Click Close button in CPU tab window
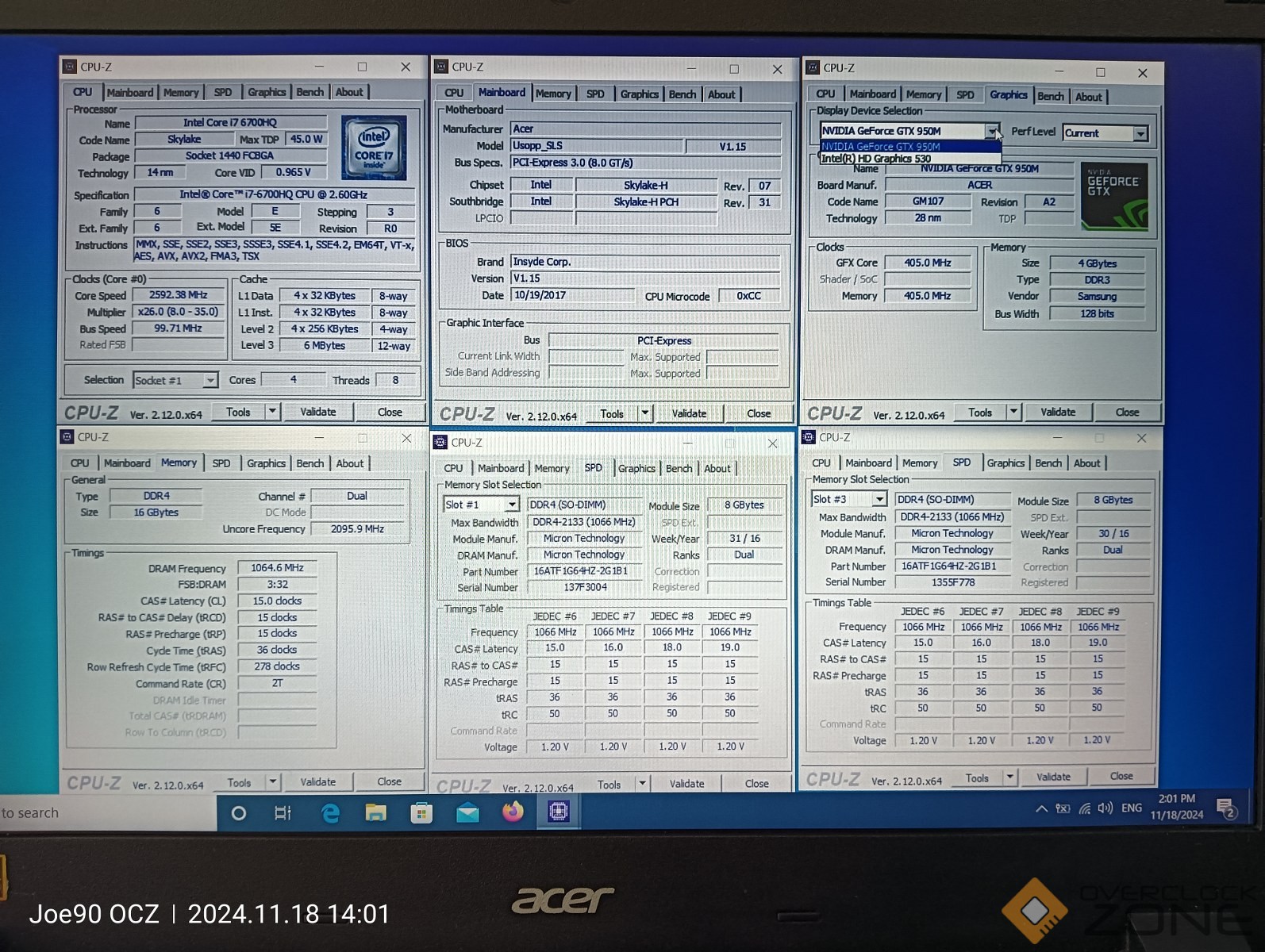The image size is (1265, 952). coord(390,413)
